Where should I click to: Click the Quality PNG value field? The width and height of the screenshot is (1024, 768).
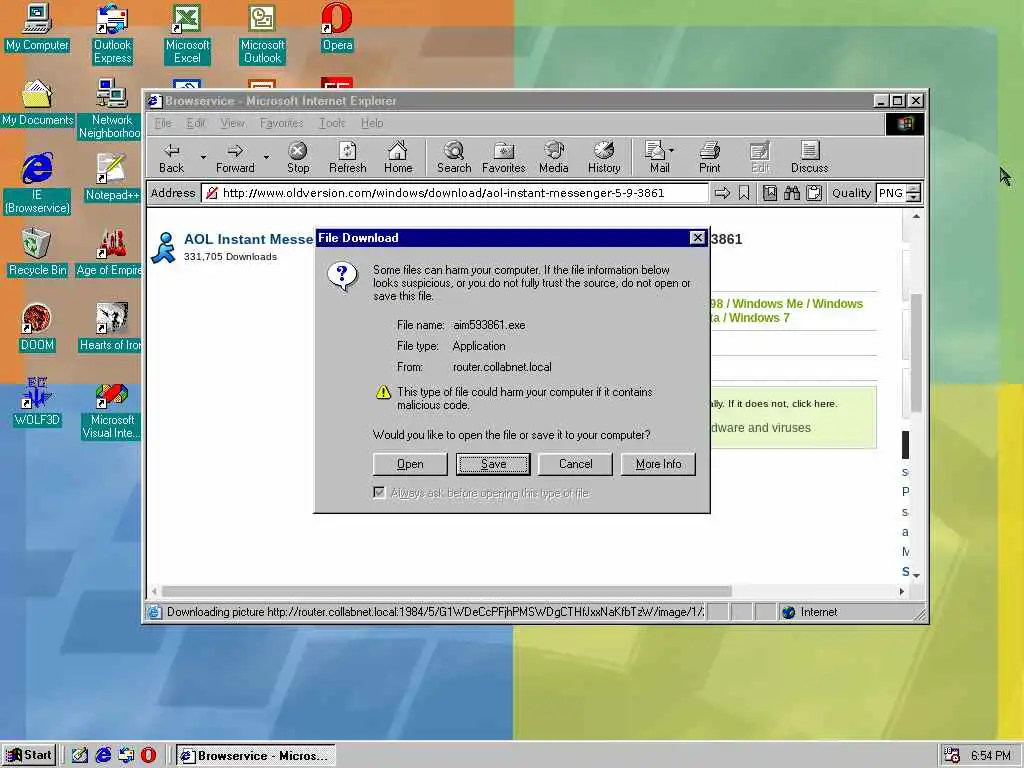click(891, 193)
